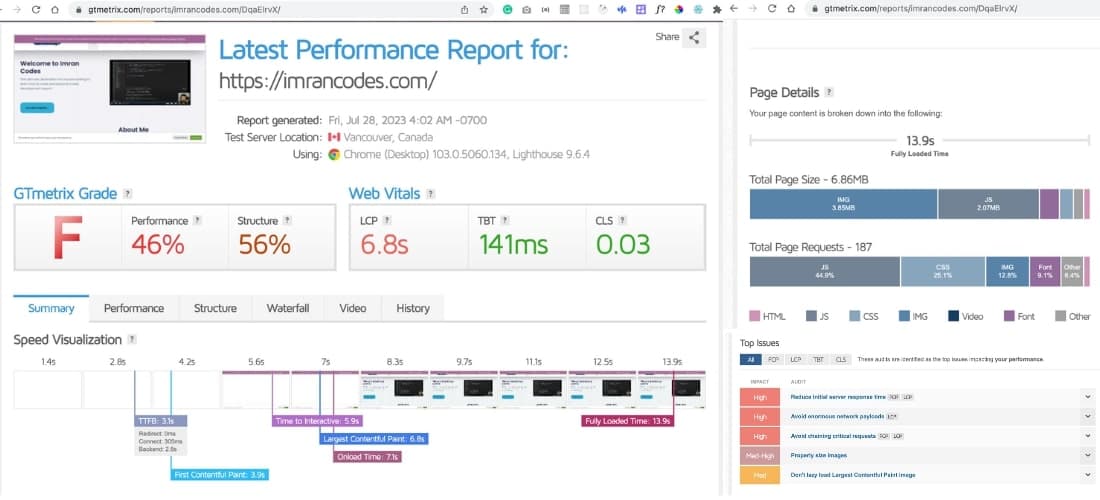Viewport: 1100px width, 500px height.
Task: Open Properly size images link
Action: tap(818, 455)
